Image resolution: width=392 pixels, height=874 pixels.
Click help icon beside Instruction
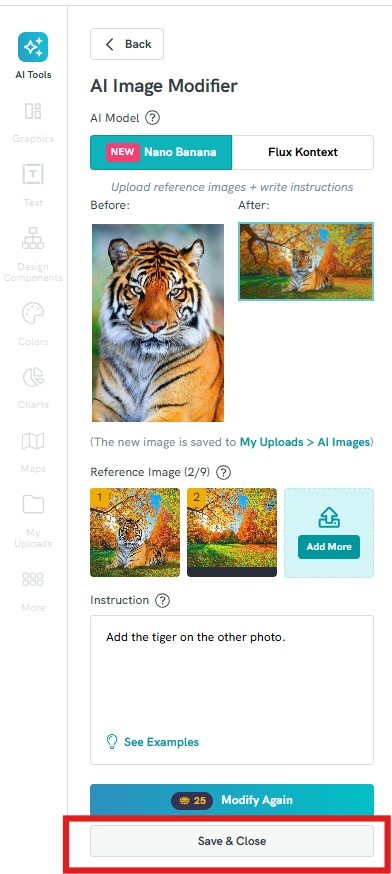point(162,600)
